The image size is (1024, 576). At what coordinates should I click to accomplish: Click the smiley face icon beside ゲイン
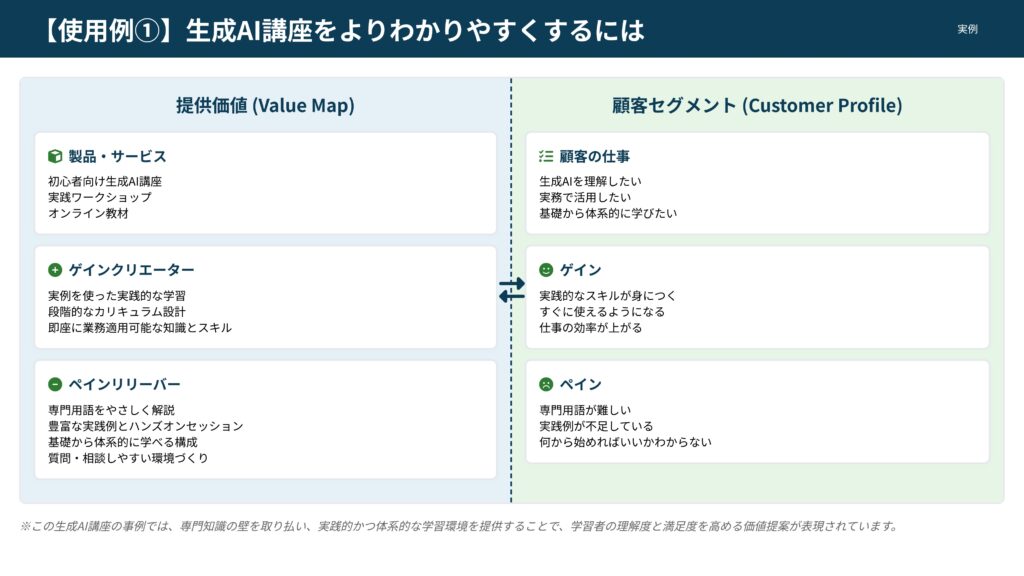point(546,270)
